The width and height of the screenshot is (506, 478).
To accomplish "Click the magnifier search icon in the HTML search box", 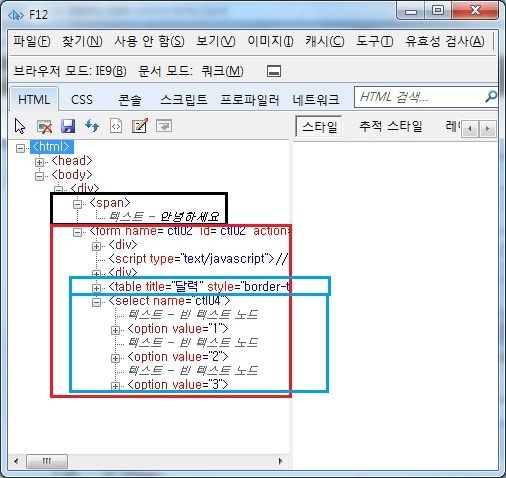I will point(491,97).
